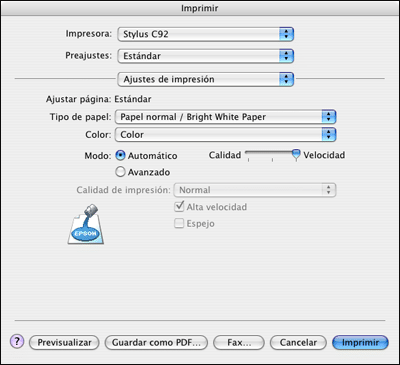Open the Estándar presets menu

click(205, 56)
